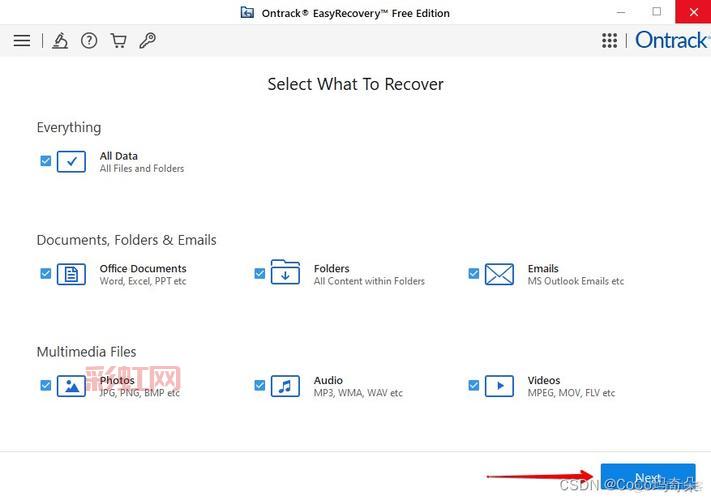711x500 pixels.
Task: Click the microscope tools icon
Action: (60, 41)
